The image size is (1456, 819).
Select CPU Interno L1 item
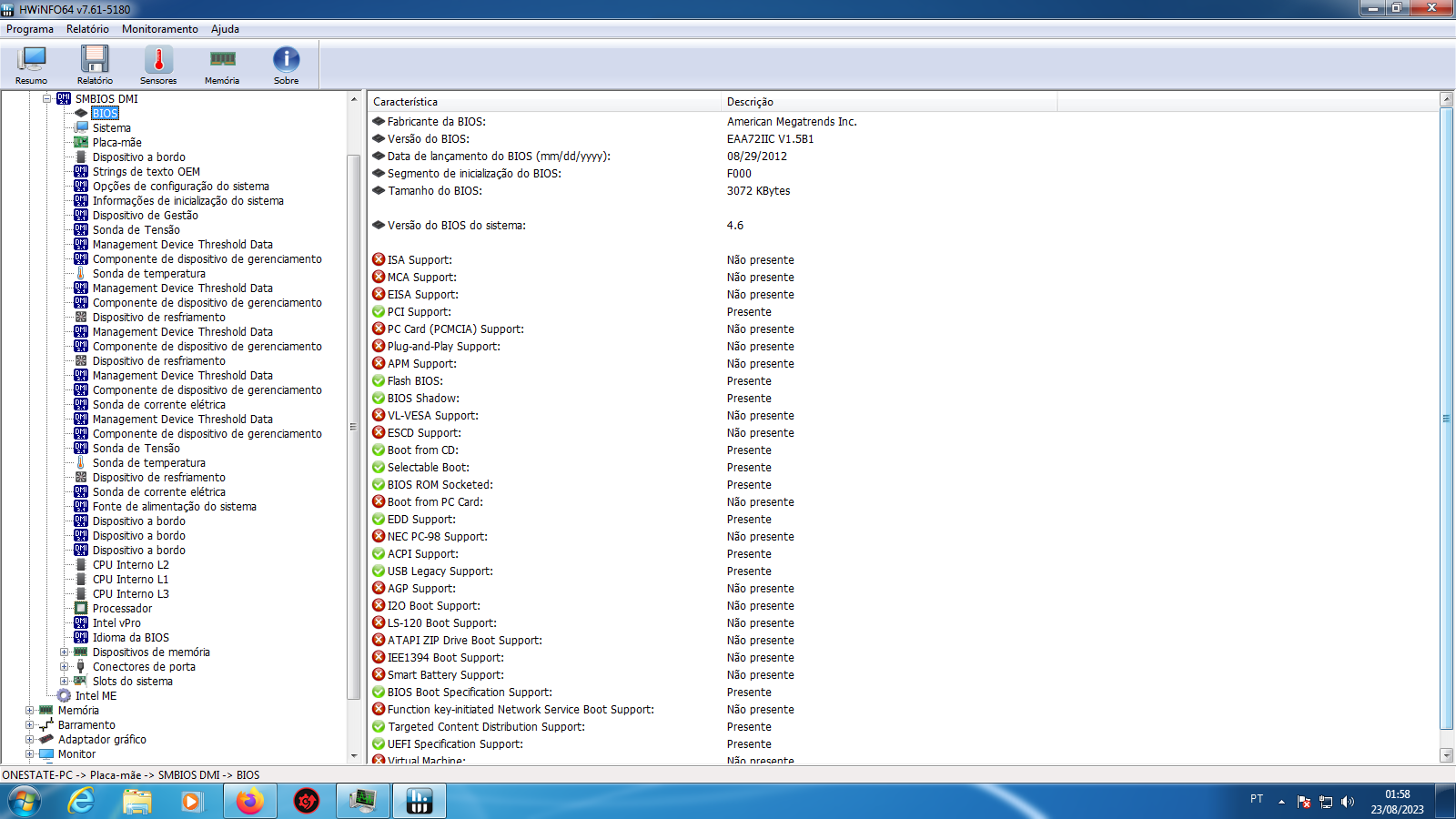click(x=130, y=580)
